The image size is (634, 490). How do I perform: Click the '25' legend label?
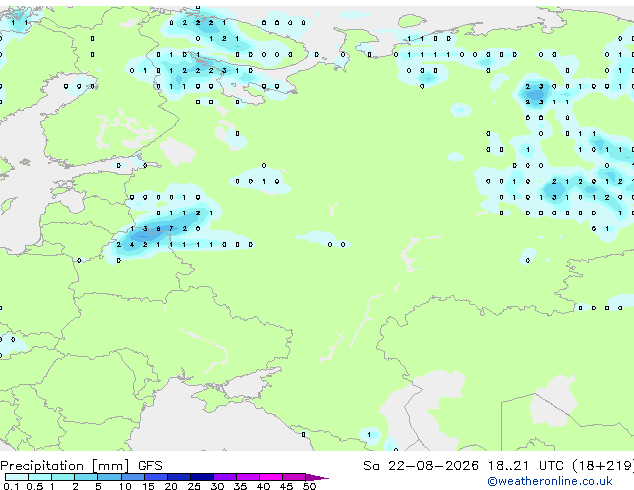tap(194, 486)
